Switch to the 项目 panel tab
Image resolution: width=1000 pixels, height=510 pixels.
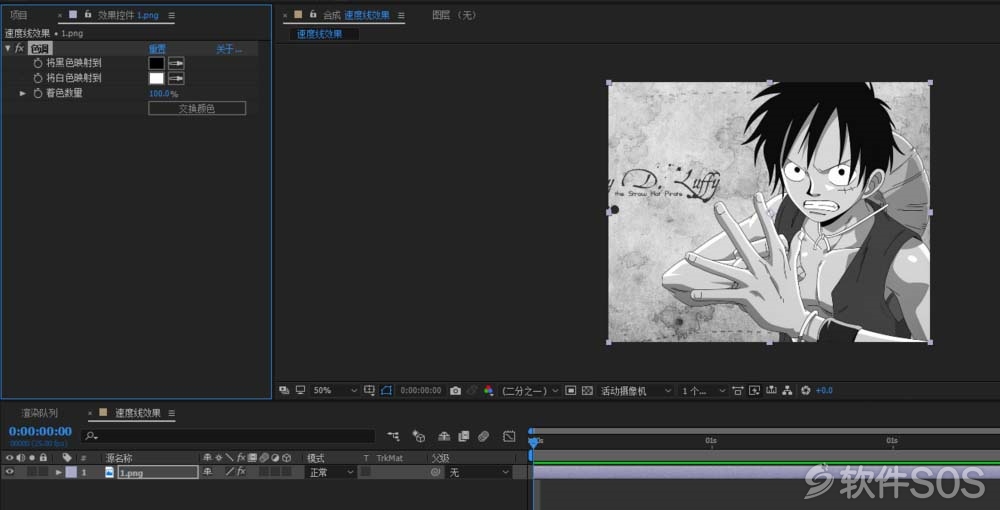coord(19,15)
